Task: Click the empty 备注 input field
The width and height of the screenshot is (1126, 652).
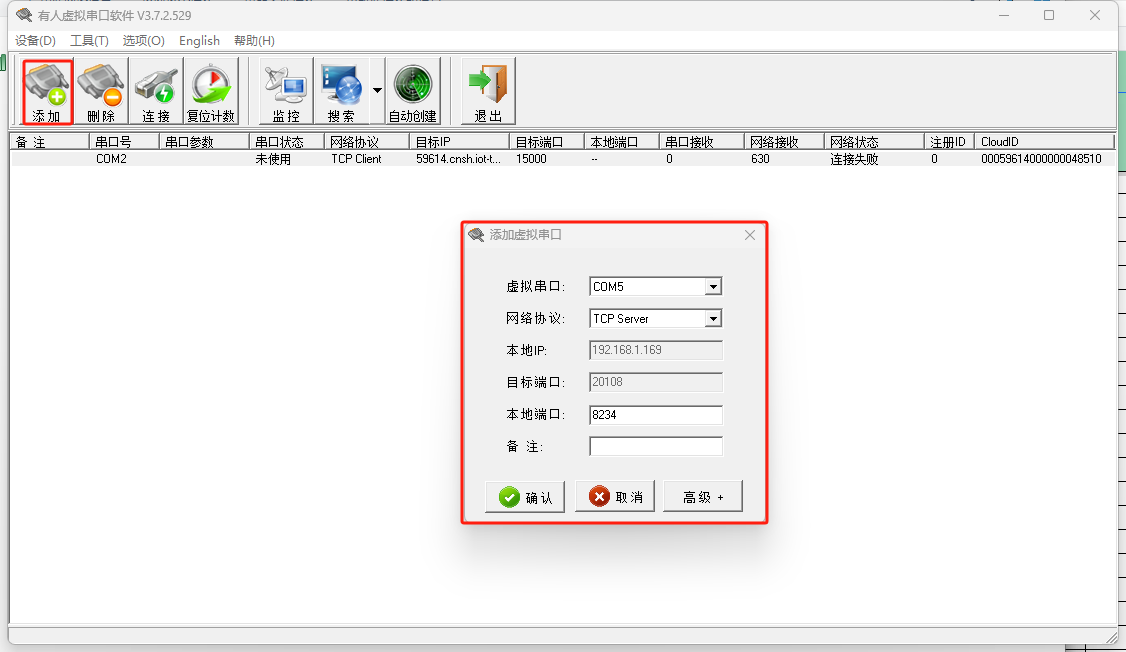Action: tap(656, 446)
